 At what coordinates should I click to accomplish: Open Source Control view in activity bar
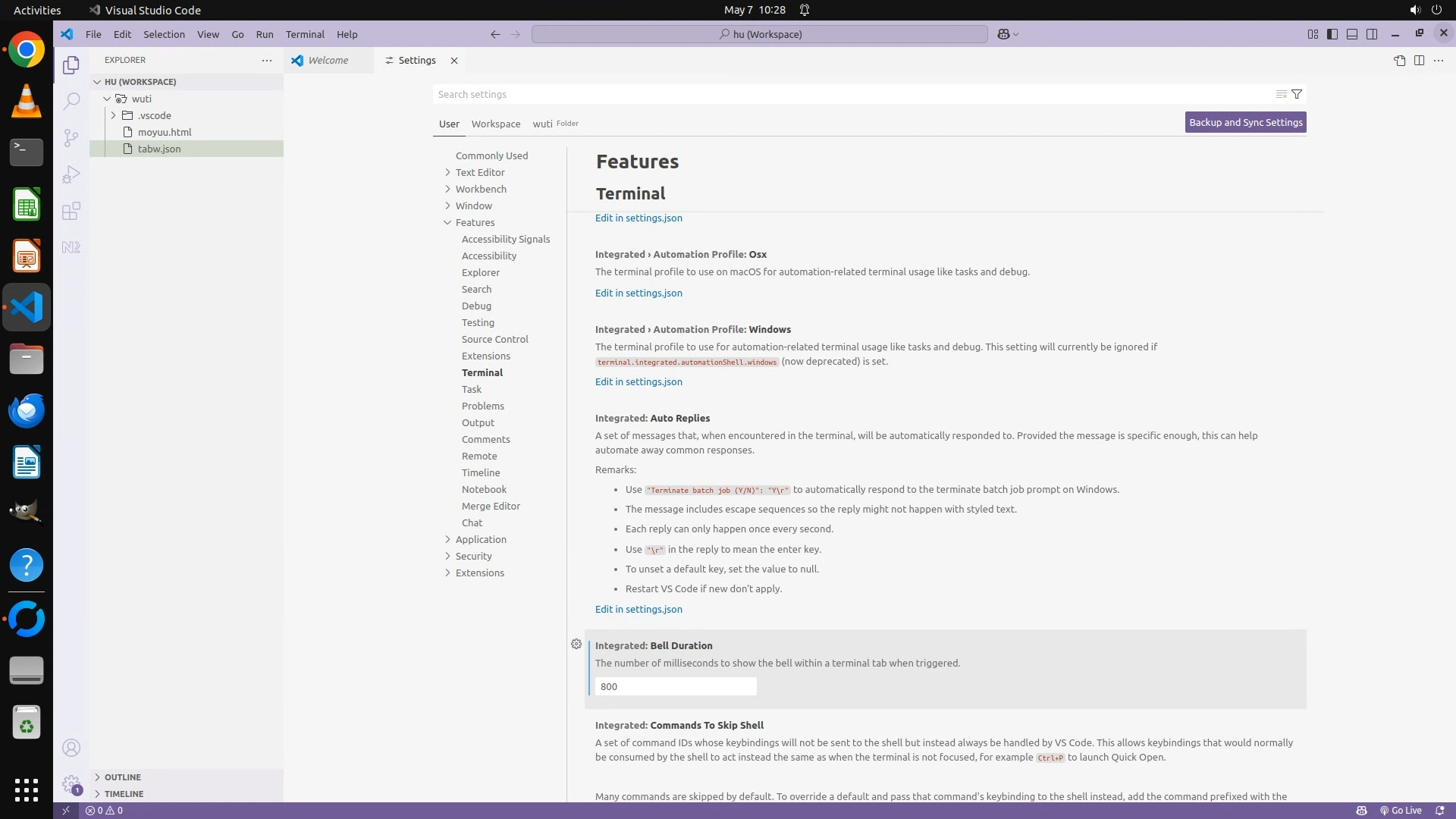[71, 137]
